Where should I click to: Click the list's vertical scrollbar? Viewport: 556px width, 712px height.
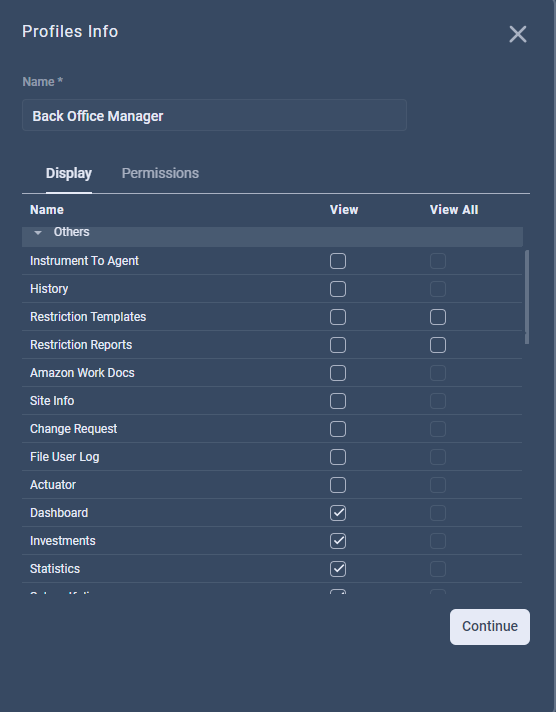click(x=527, y=297)
